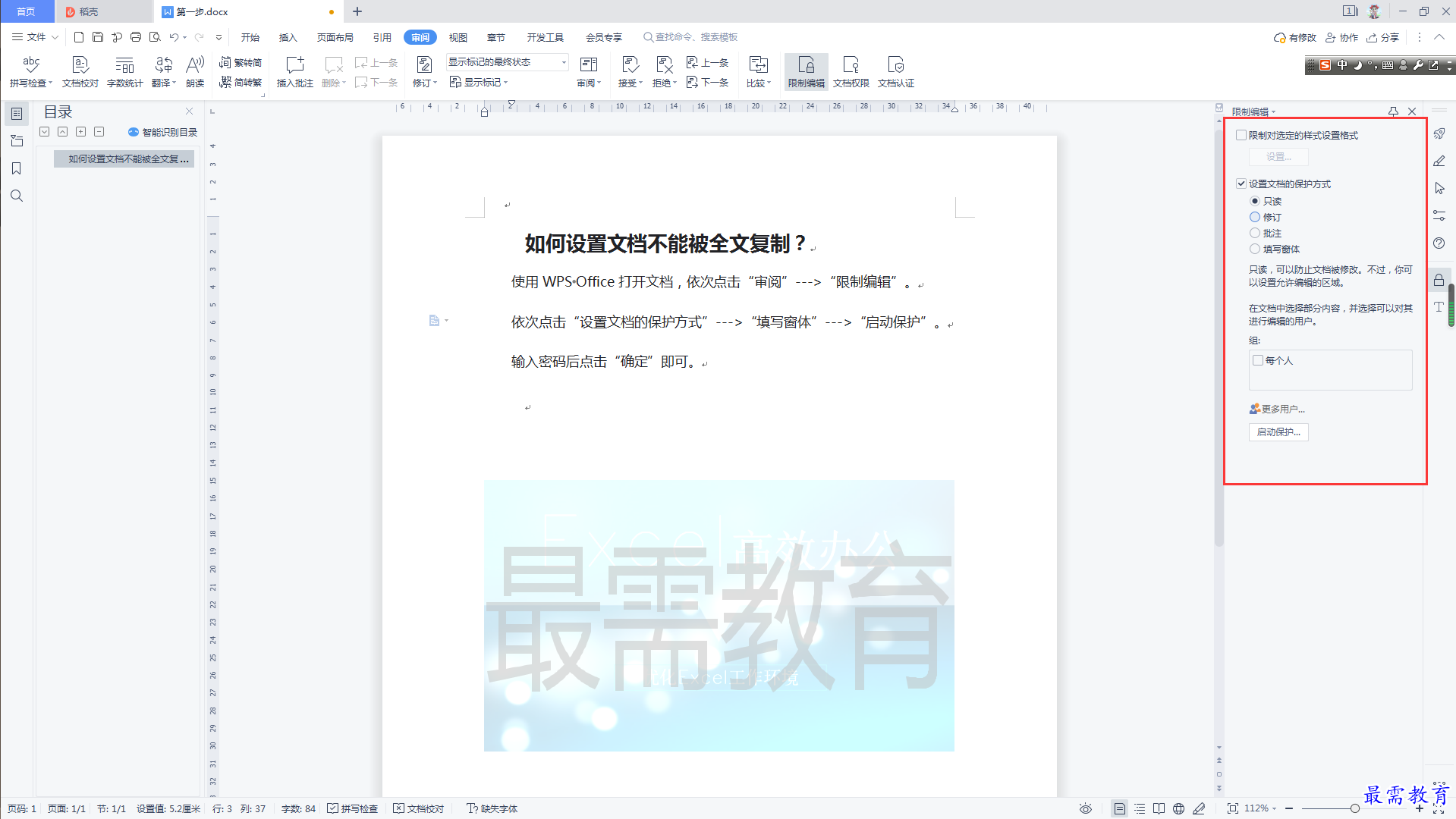The image size is (1456, 819).
Task: Open 文档认证 document certification
Action: [895, 71]
